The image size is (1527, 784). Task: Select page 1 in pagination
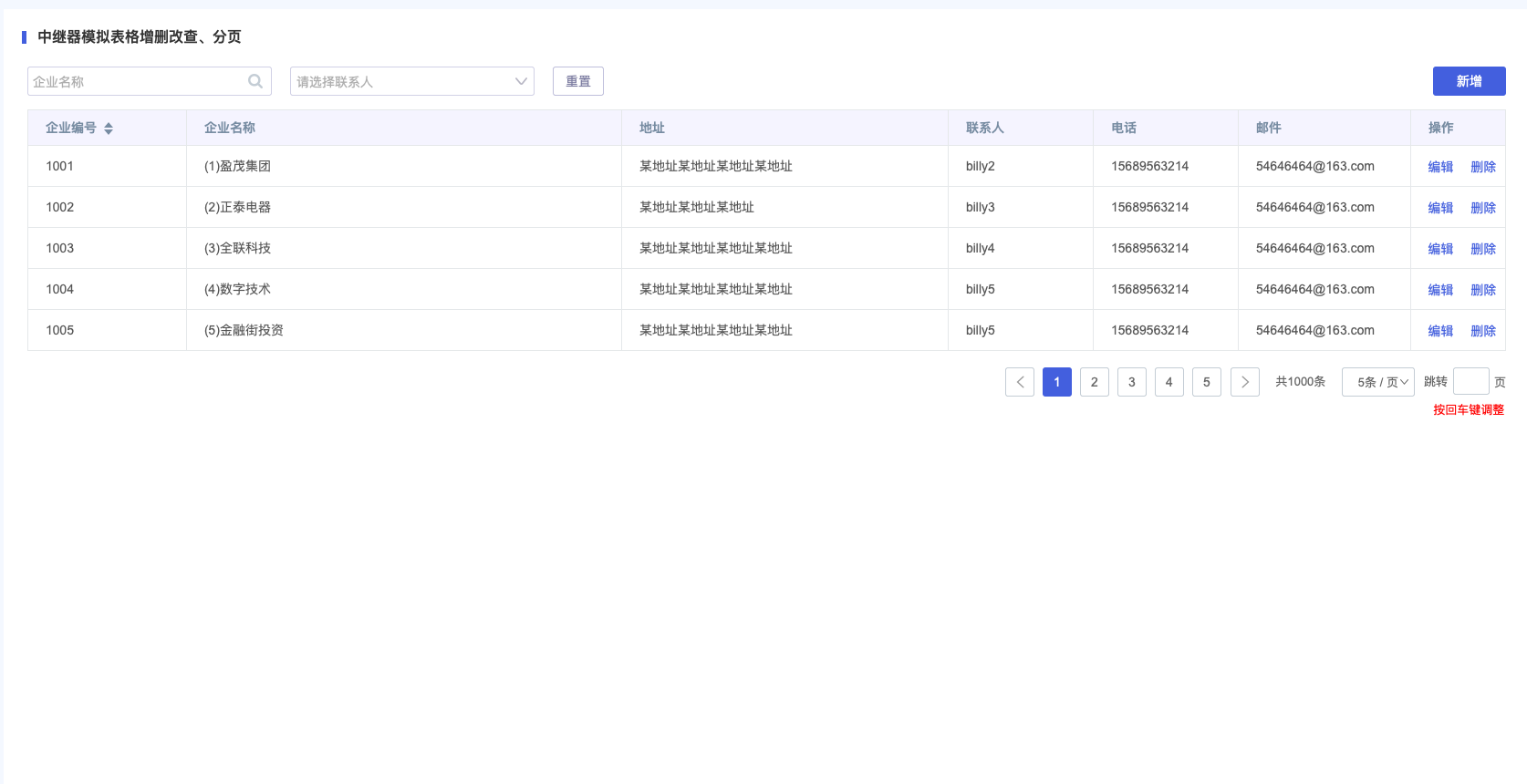click(1057, 382)
